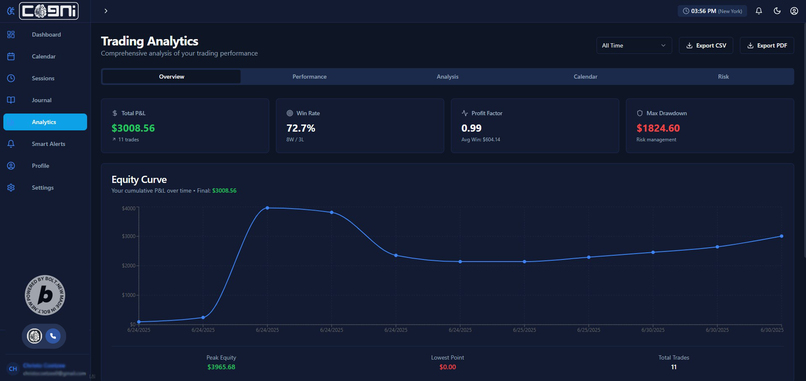Select Analytics in the sidebar
This screenshot has height=381, width=806.
[x=45, y=122]
